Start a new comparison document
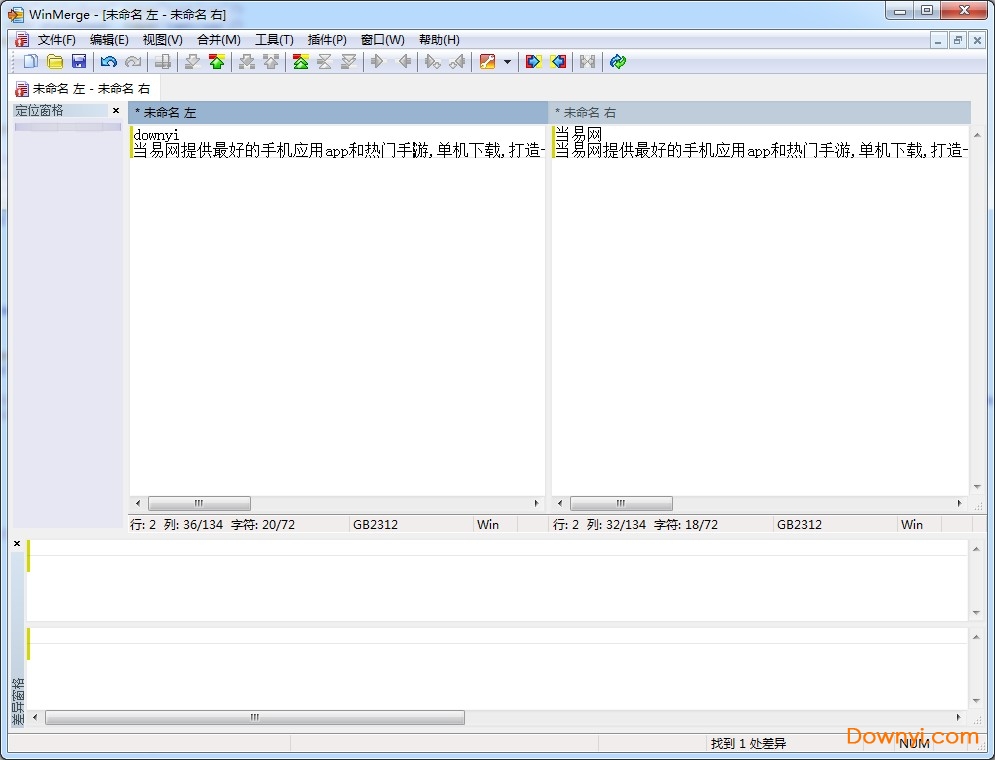This screenshot has height=760, width=995. [31, 61]
